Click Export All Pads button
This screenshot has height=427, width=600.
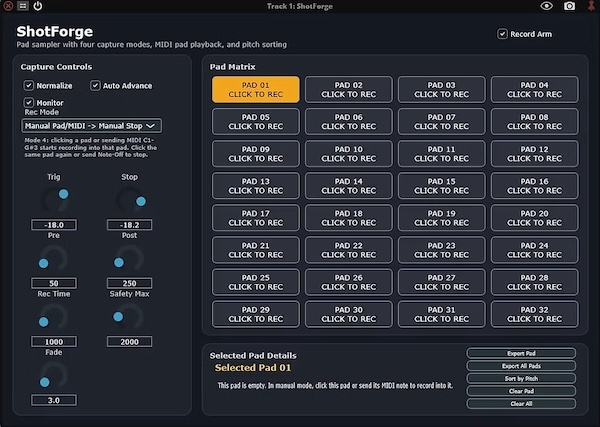click(x=521, y=366)
